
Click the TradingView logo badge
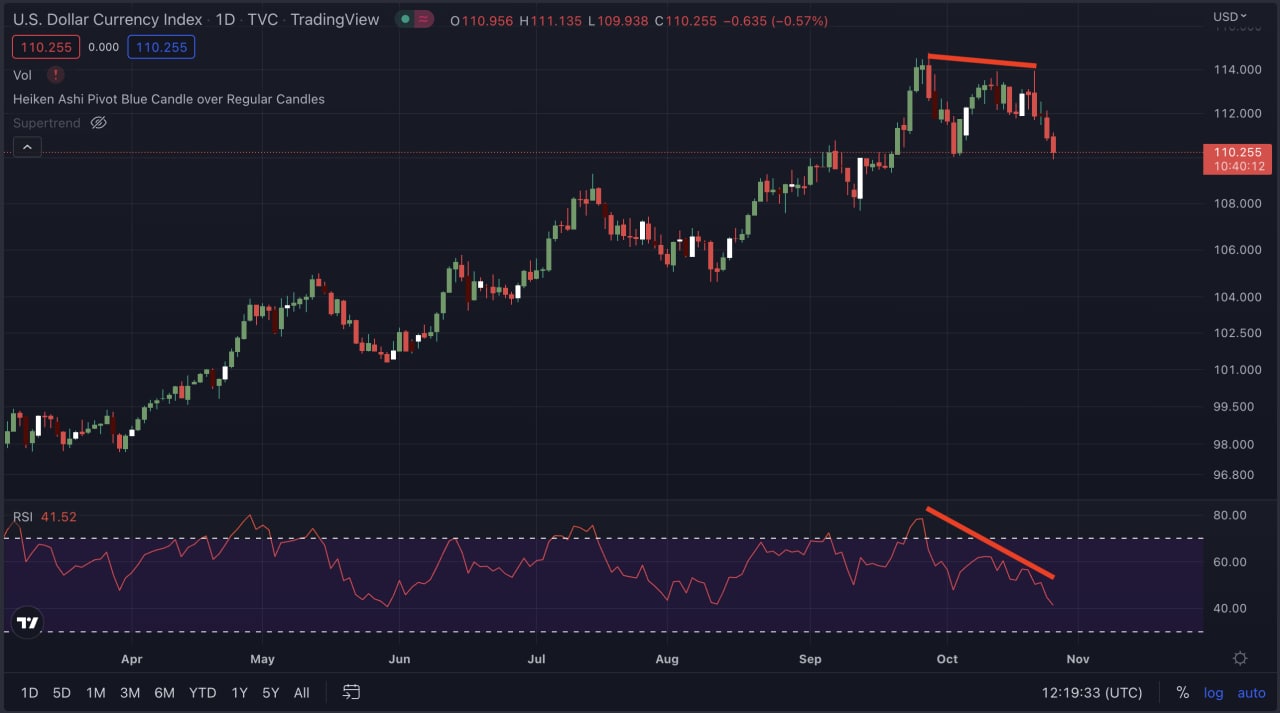pos(28,623)
